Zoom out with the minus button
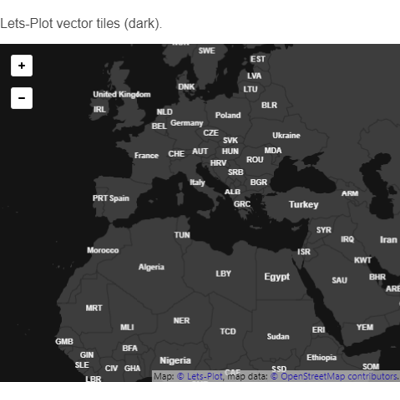 (22, 98)
